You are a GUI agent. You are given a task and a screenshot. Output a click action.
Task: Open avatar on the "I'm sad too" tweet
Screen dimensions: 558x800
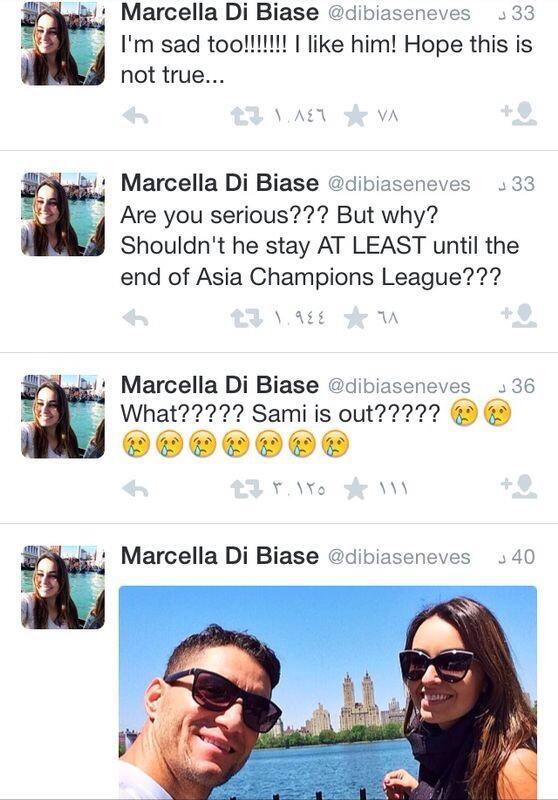coord(63,45)
